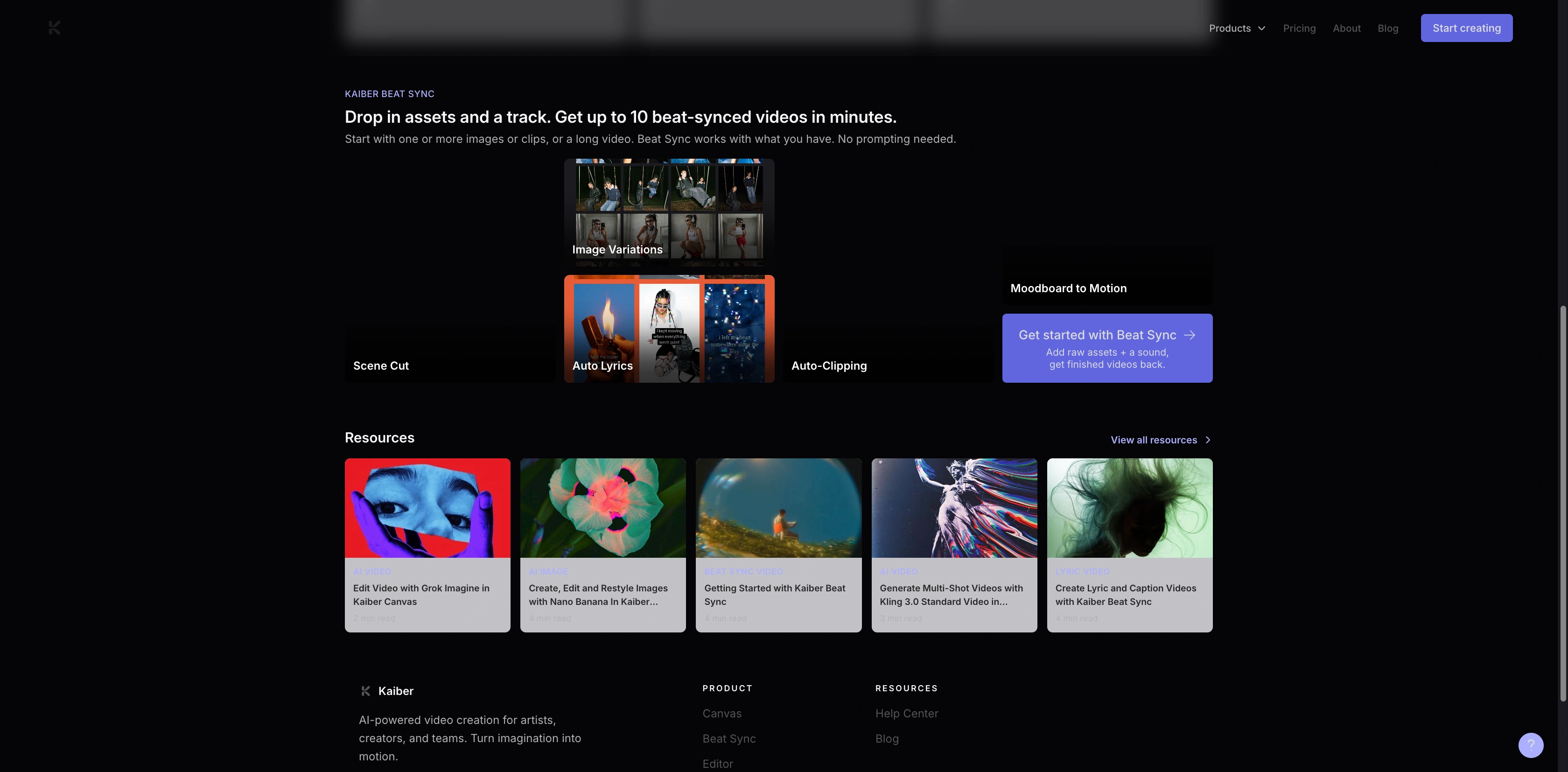
Task: Open Blog from the top navigation
Action: [x=1388, y=28]
